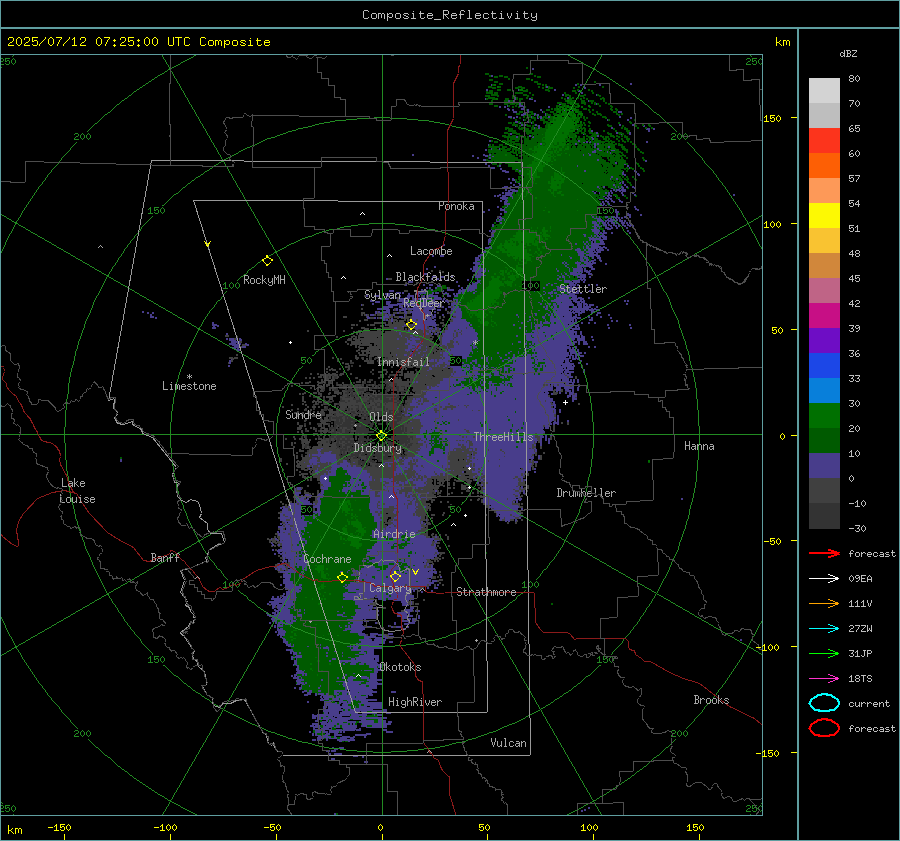Click the 80 value in dBZ legend
Image resolution: width=900 pixels, height=841 pixels.
tap(854, 79)
